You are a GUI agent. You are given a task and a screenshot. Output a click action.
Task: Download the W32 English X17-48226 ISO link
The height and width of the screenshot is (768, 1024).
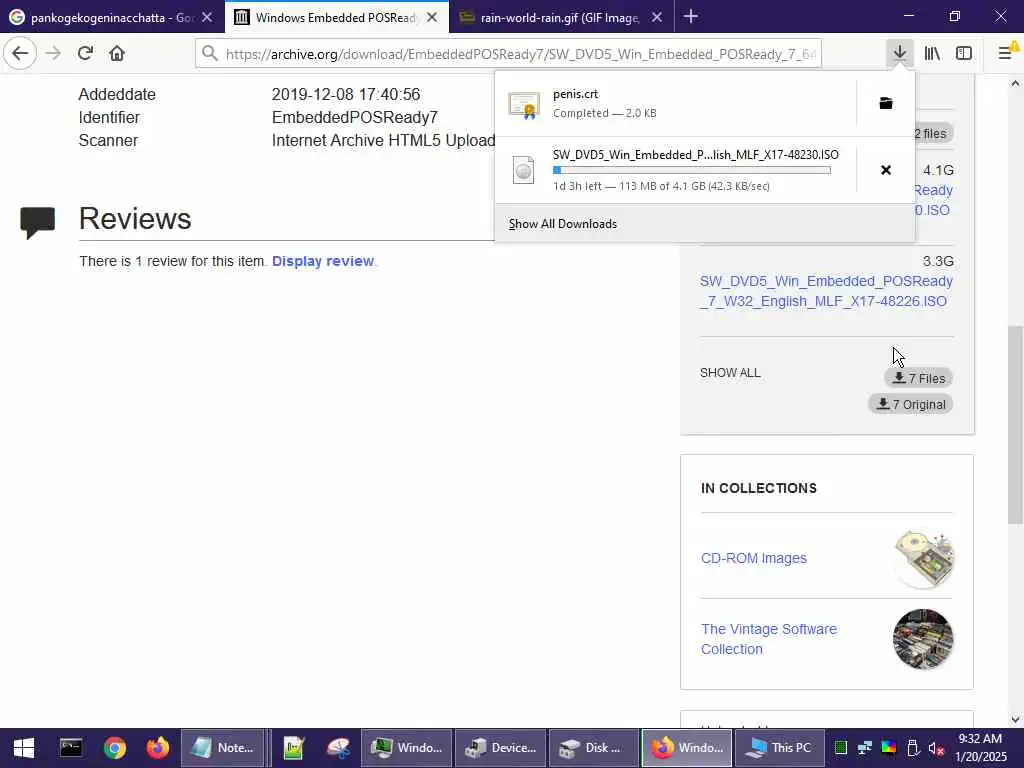point(826,291)
